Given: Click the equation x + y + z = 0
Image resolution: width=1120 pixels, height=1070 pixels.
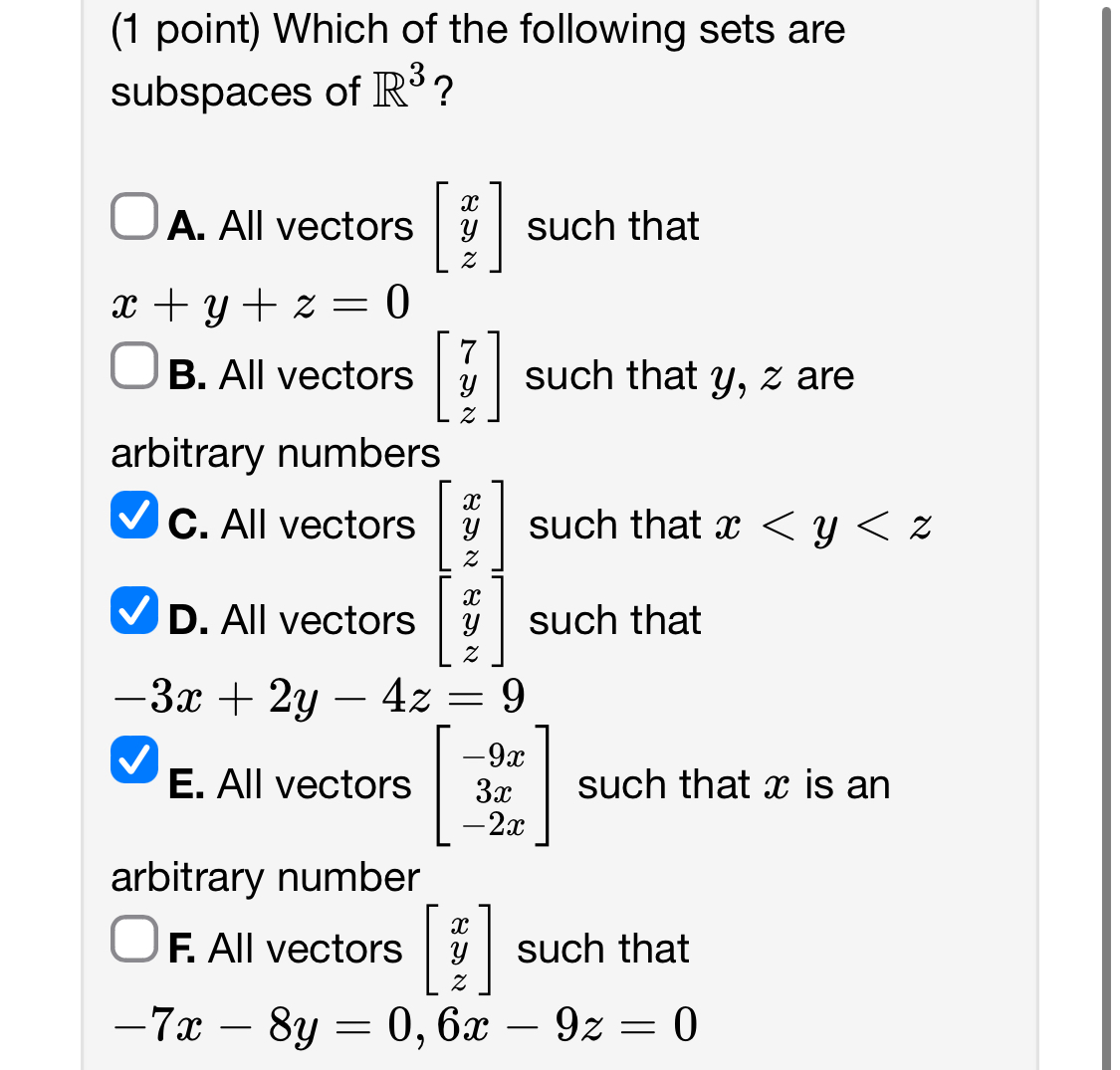Looking at the screenshot, I should pos(259,304).
